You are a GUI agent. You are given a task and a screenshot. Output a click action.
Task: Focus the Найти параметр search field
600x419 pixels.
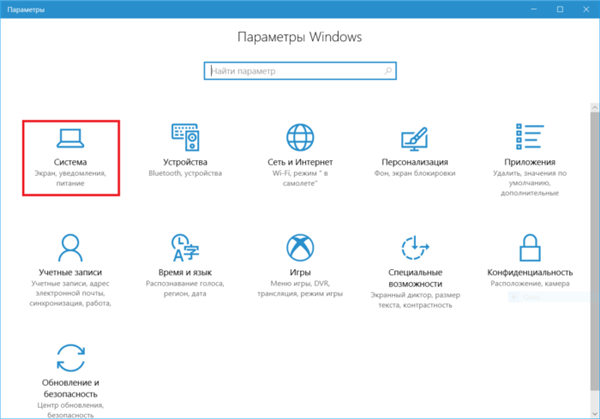click(x=300, y=71)
